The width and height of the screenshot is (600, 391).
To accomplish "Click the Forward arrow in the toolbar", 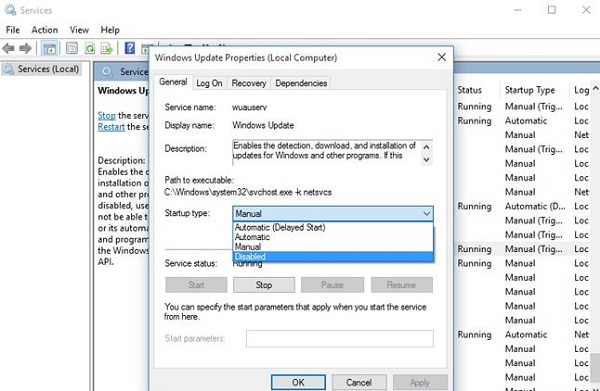I will [x=25, y=48].
